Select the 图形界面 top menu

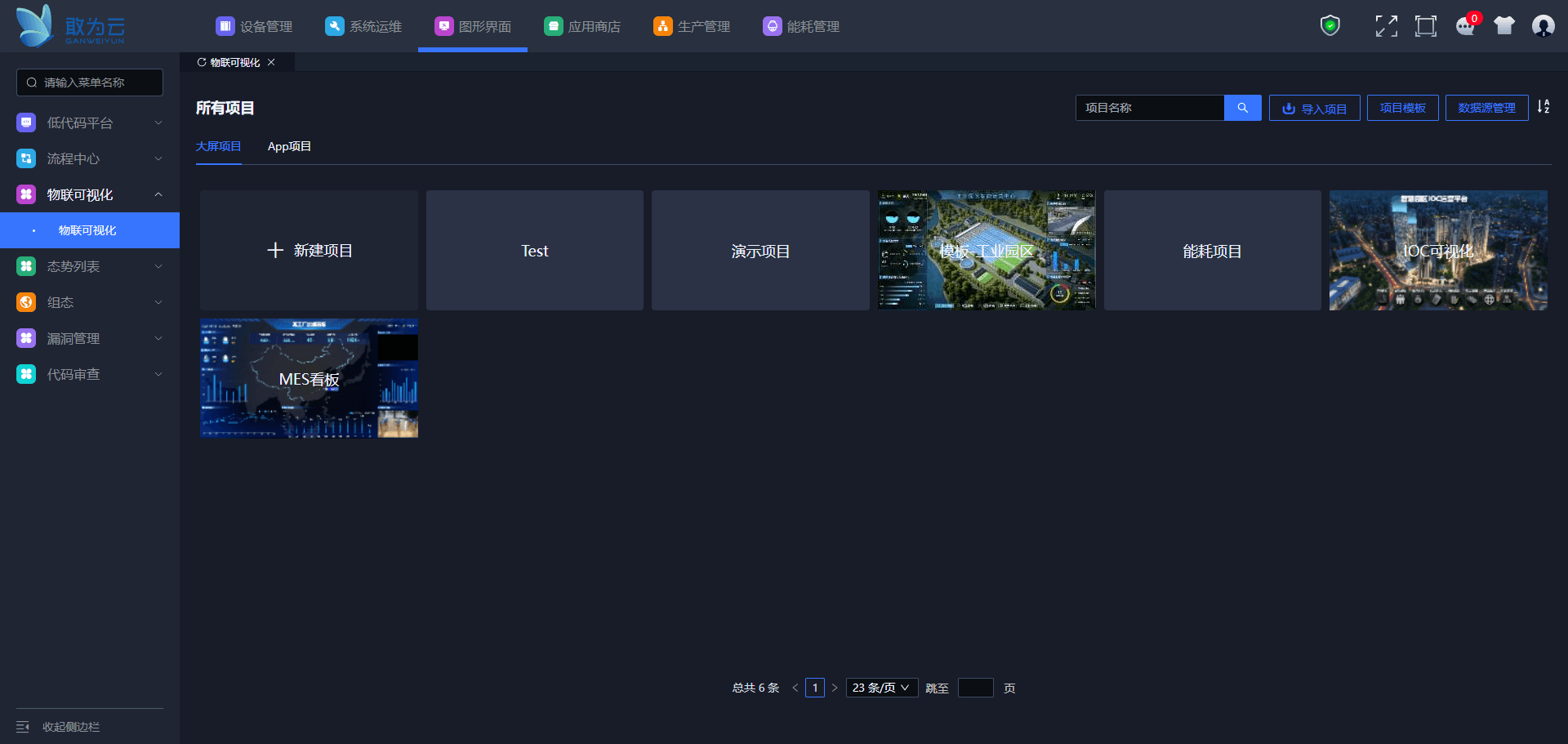point(473,26)
